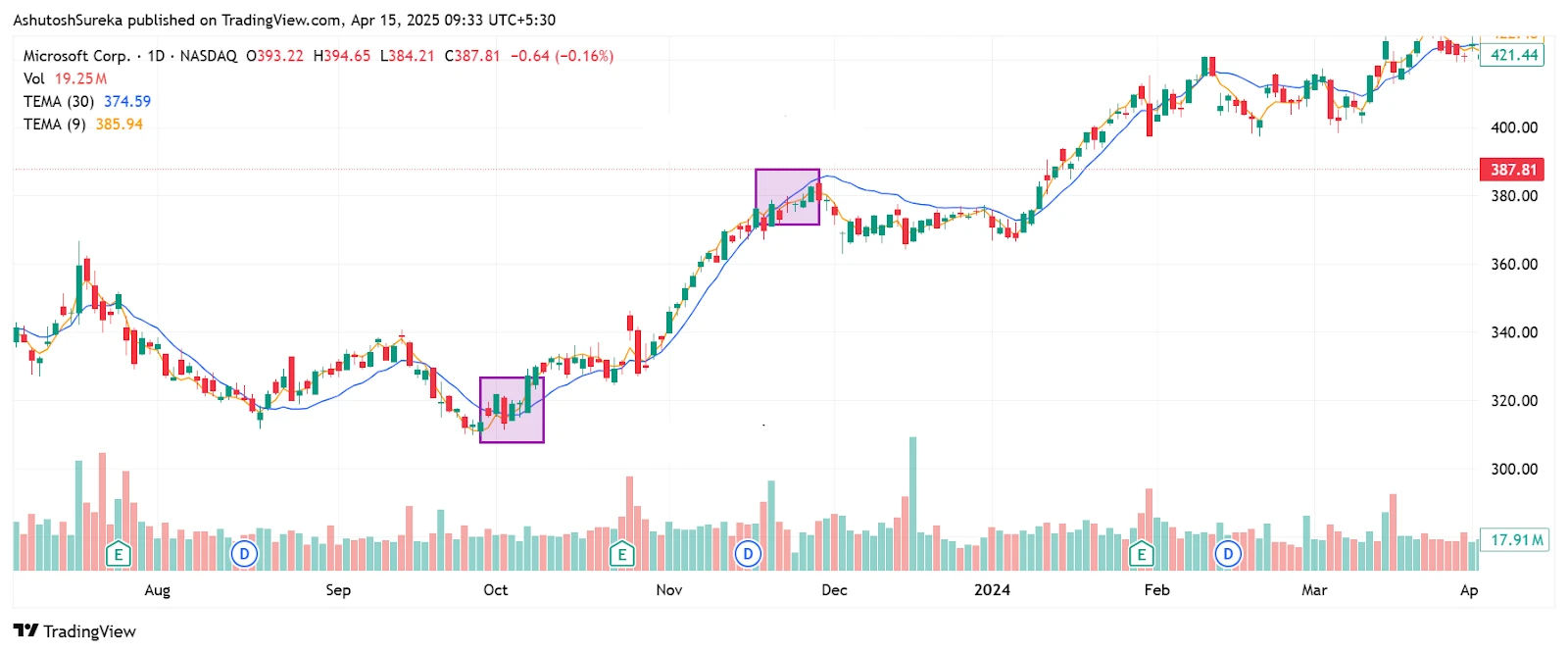Select the earnings E marker before February
The width and height of the screenshot is (1568, 654).
click(x=1141, y=555)
